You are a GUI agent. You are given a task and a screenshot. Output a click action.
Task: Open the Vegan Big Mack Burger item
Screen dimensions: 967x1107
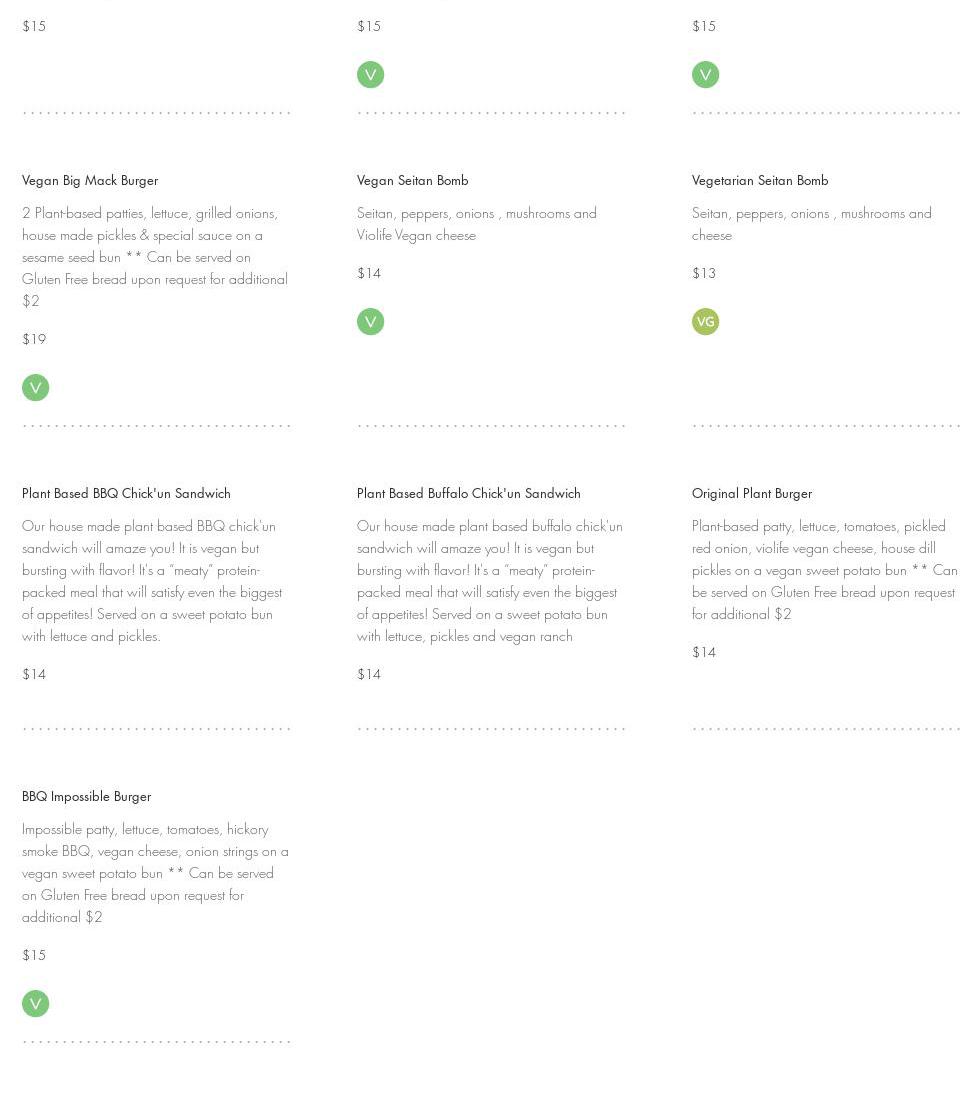[x=90, y=181]
